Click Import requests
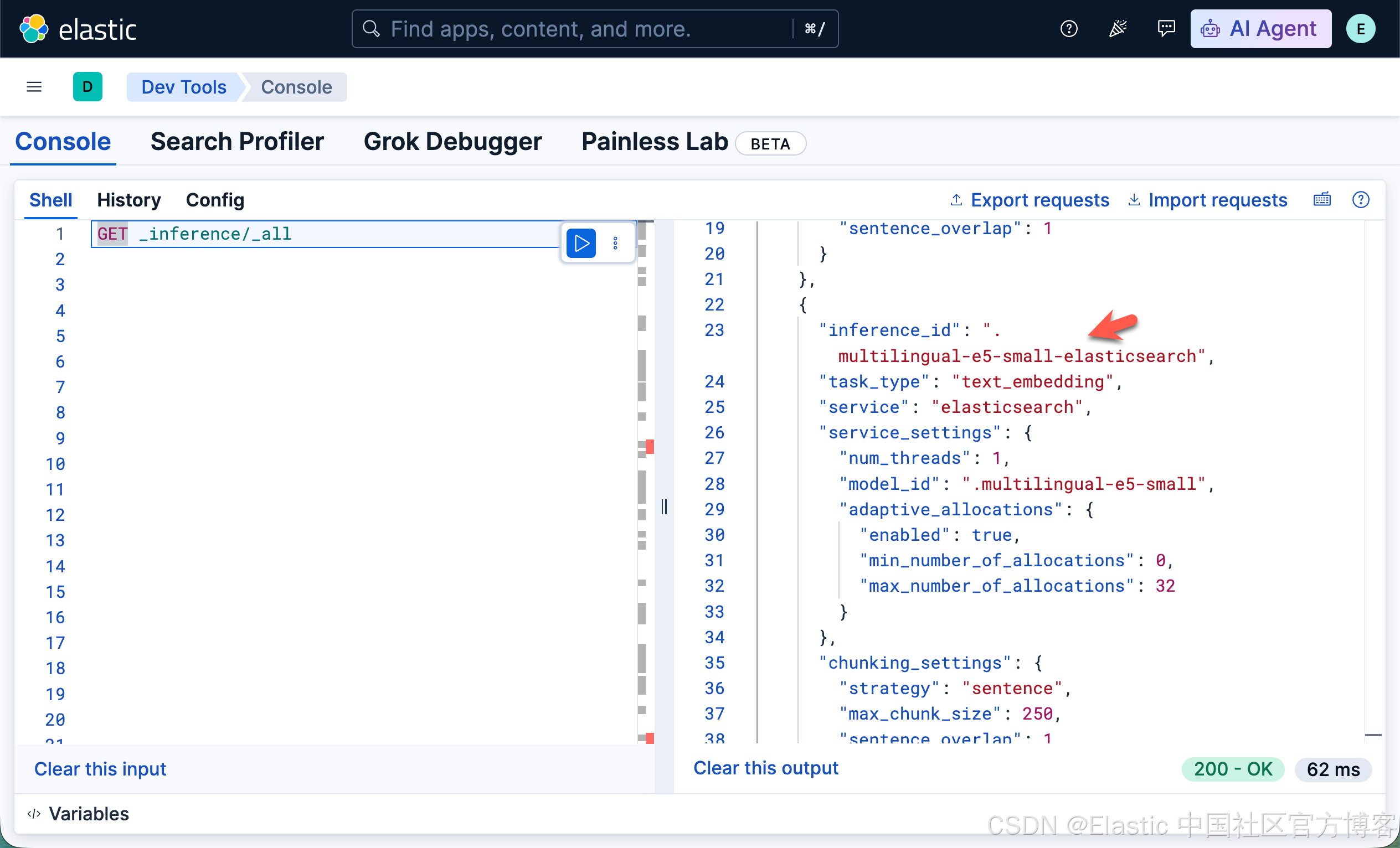1400x848 pixels. click(1207, 200)
